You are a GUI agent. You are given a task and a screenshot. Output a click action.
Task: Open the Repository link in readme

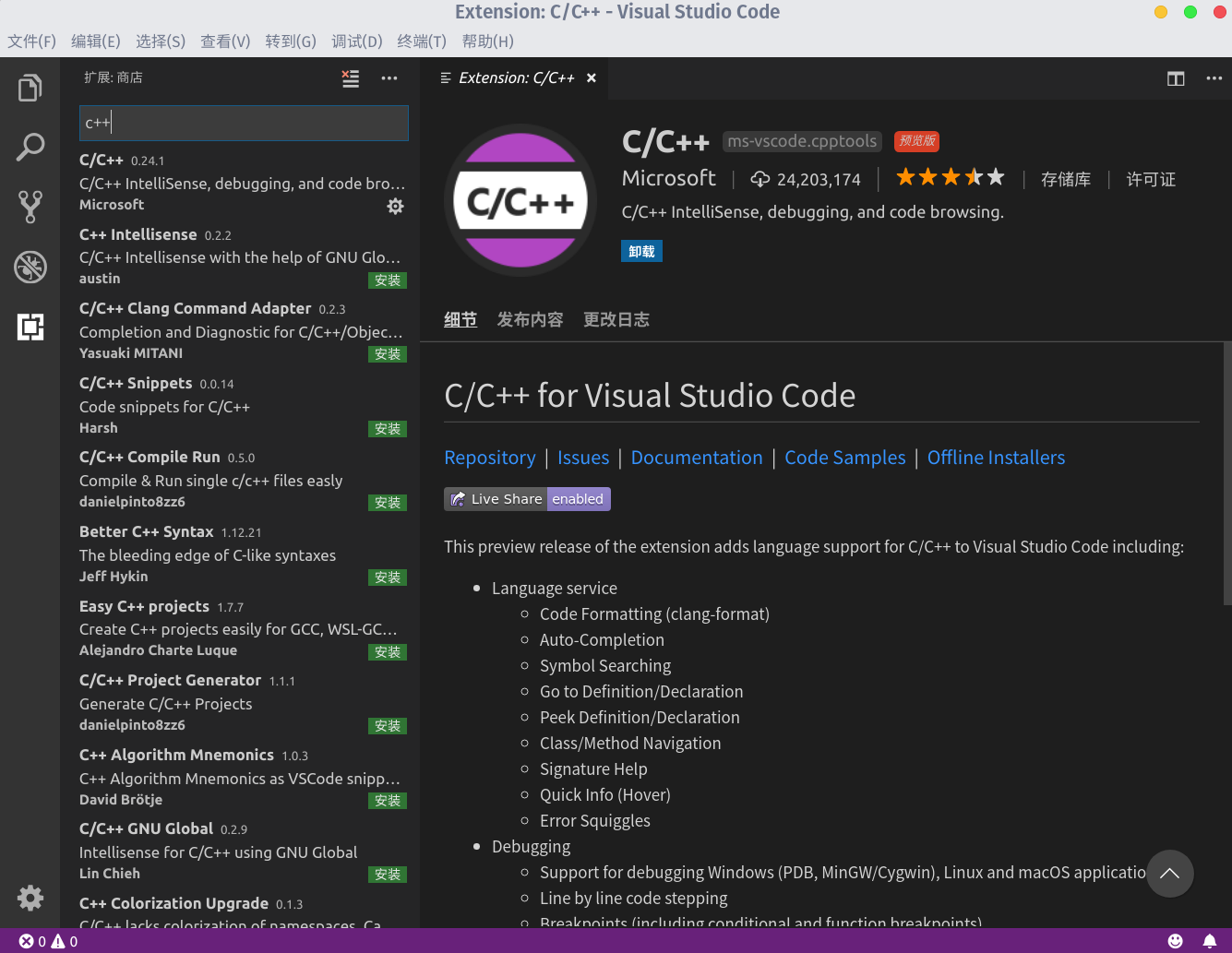point(490,458)
